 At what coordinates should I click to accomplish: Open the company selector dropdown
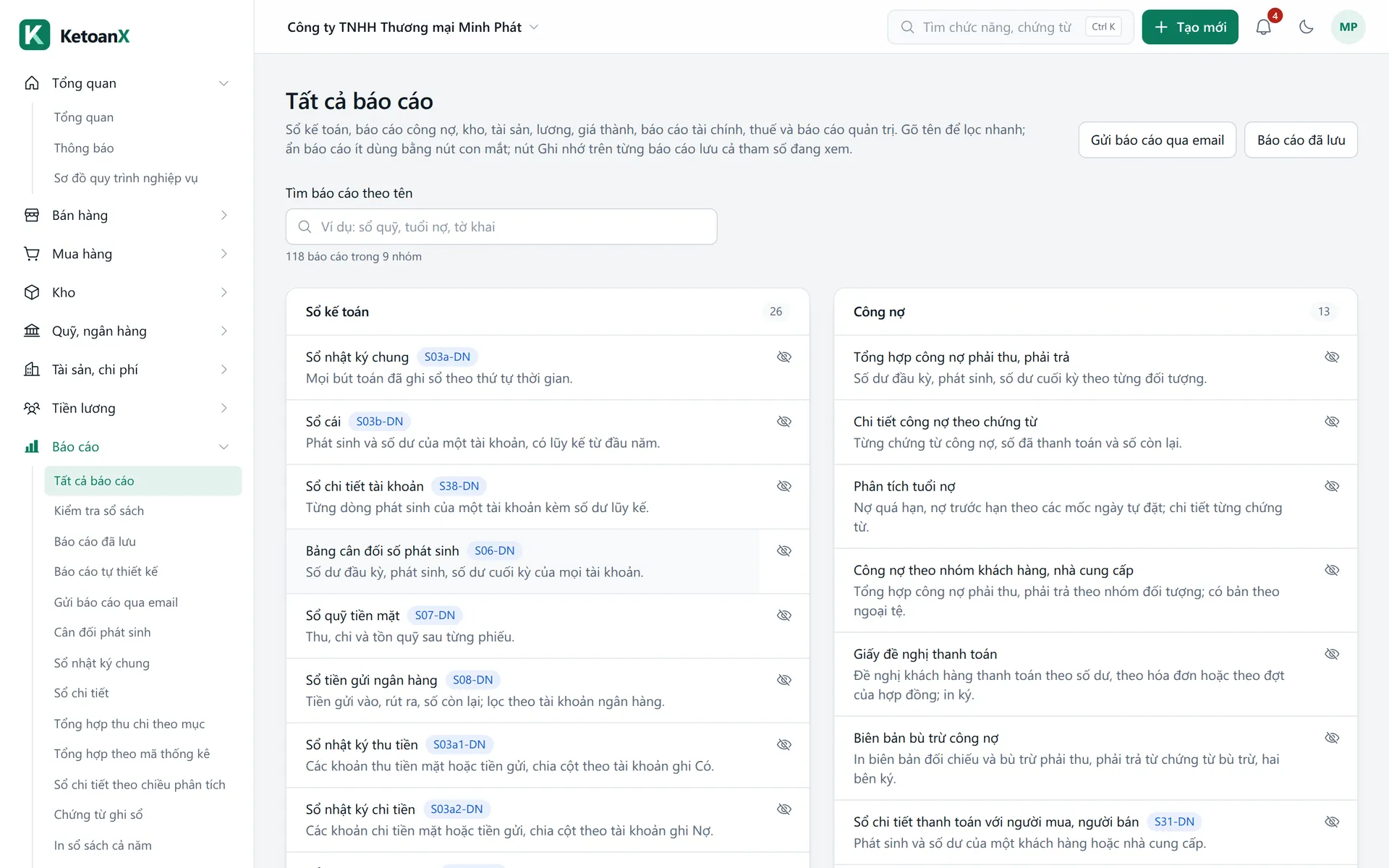point(413,27)
